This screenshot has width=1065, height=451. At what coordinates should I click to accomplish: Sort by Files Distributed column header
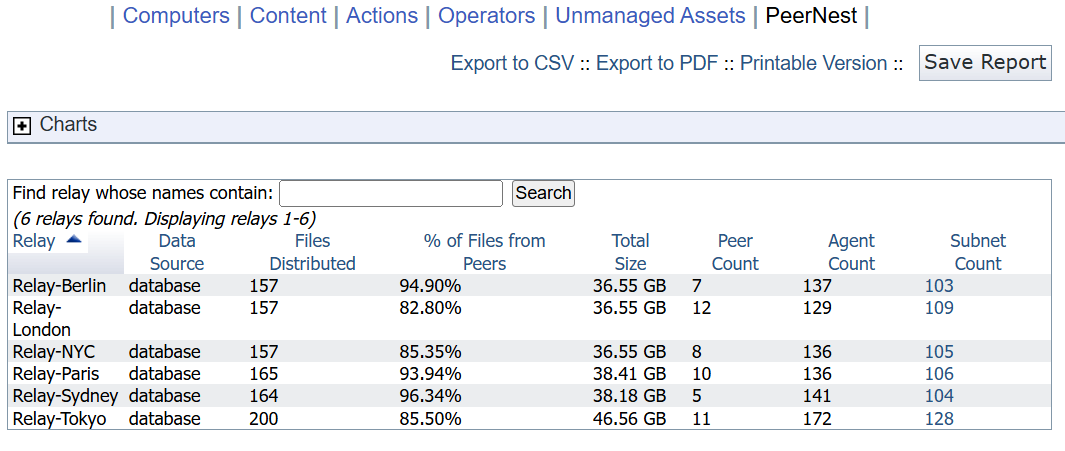tap(312, 252)
